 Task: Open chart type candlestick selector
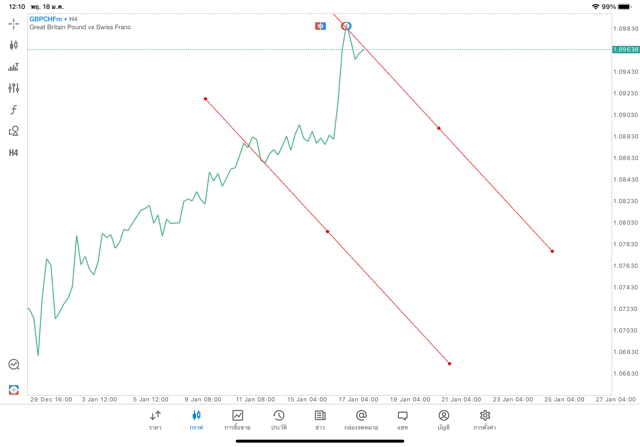coord(14,45)
